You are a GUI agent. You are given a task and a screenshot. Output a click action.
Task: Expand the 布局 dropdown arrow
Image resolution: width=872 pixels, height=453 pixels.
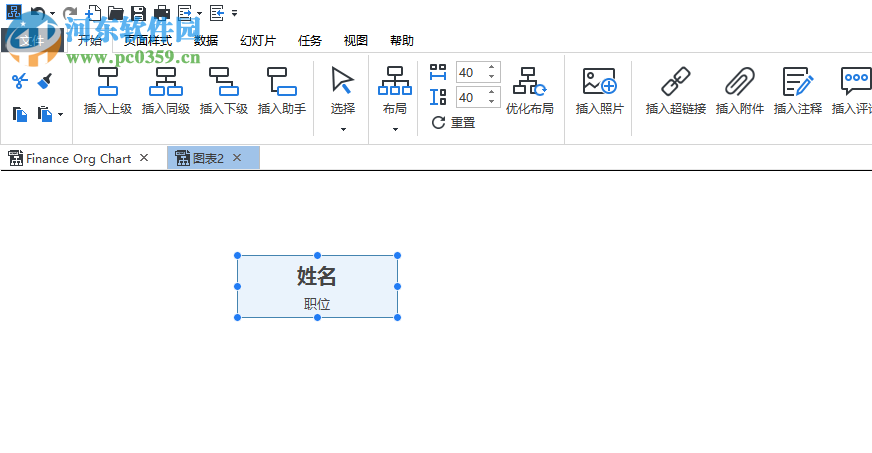click(395, 130)
